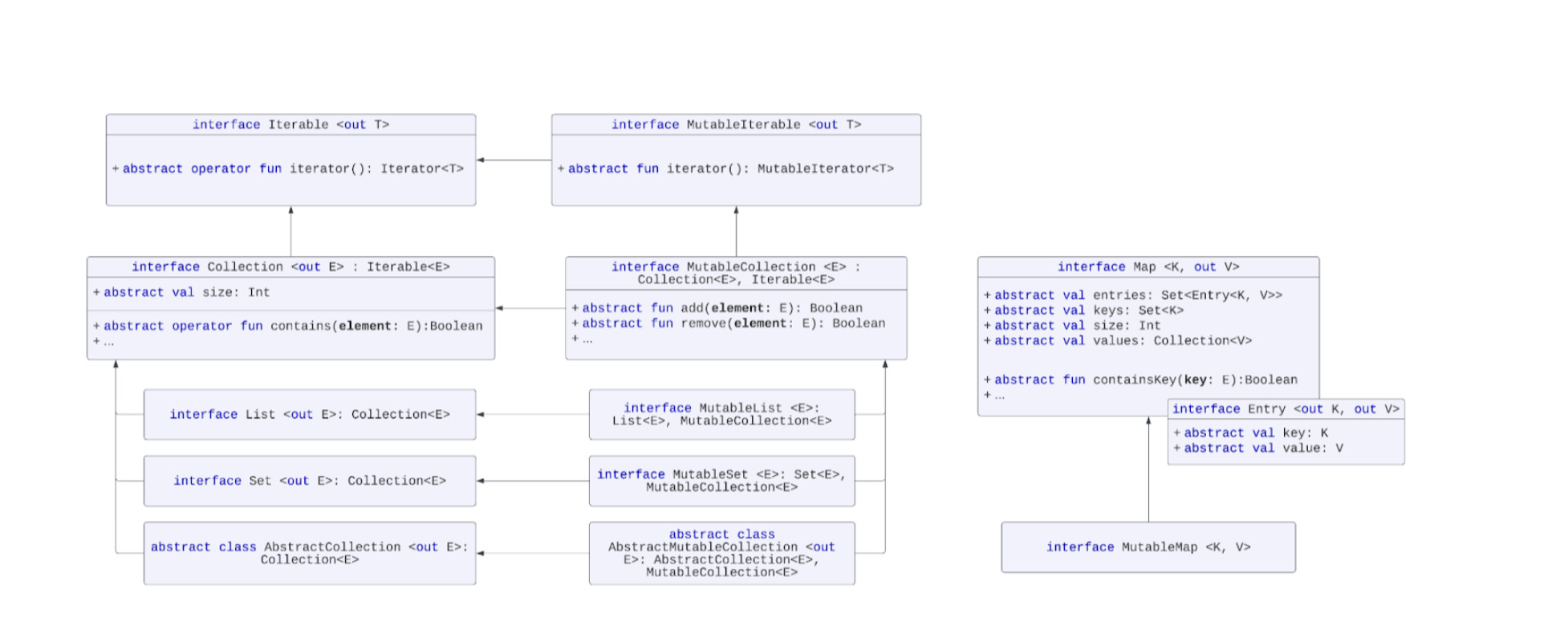Select the 'AbstractMutableCollection' class box
Image resolution: width=1568 pixels, height=642 pixels.
click(x=721, y=553)
